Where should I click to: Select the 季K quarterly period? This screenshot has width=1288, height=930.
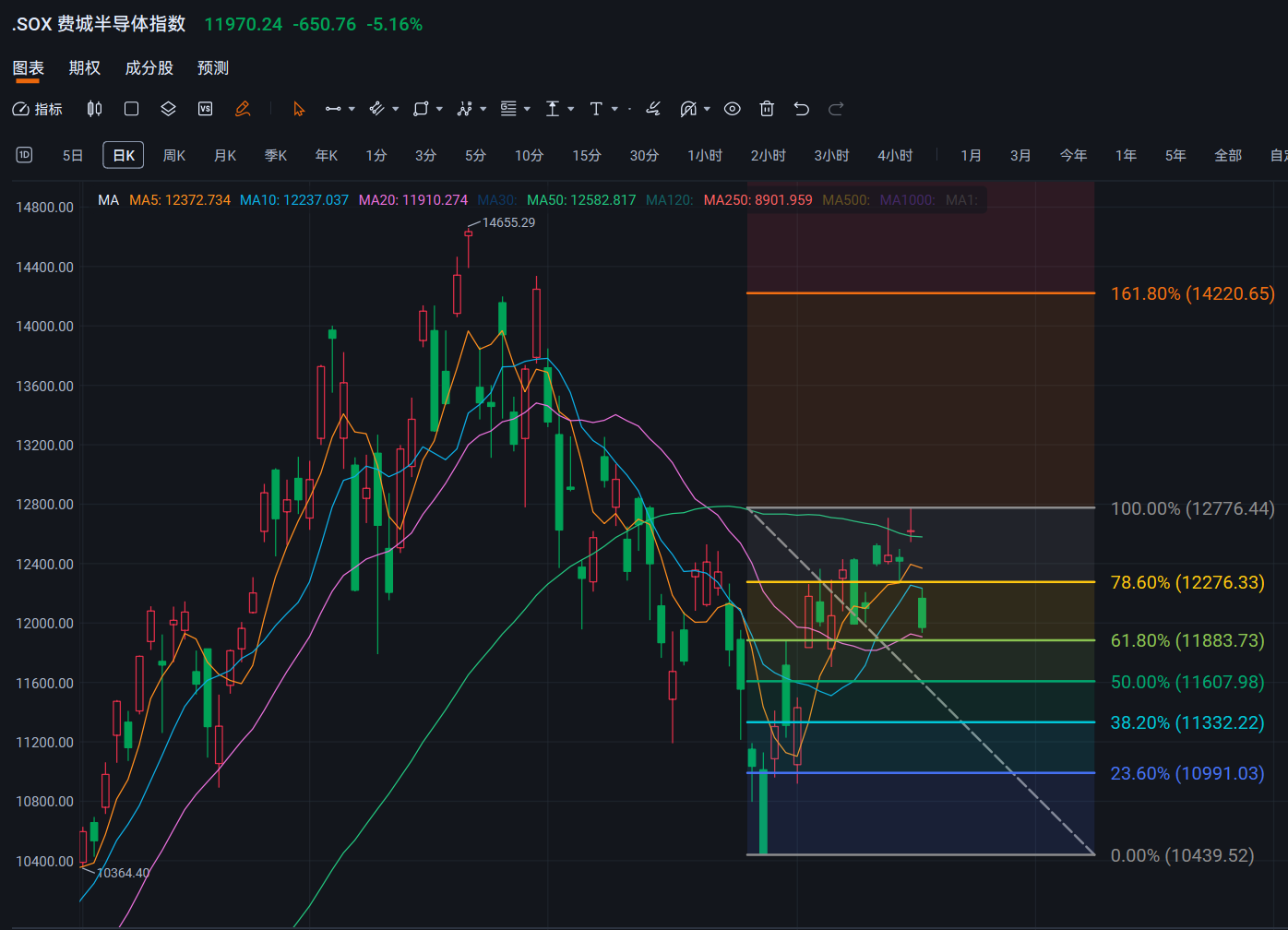276,155
